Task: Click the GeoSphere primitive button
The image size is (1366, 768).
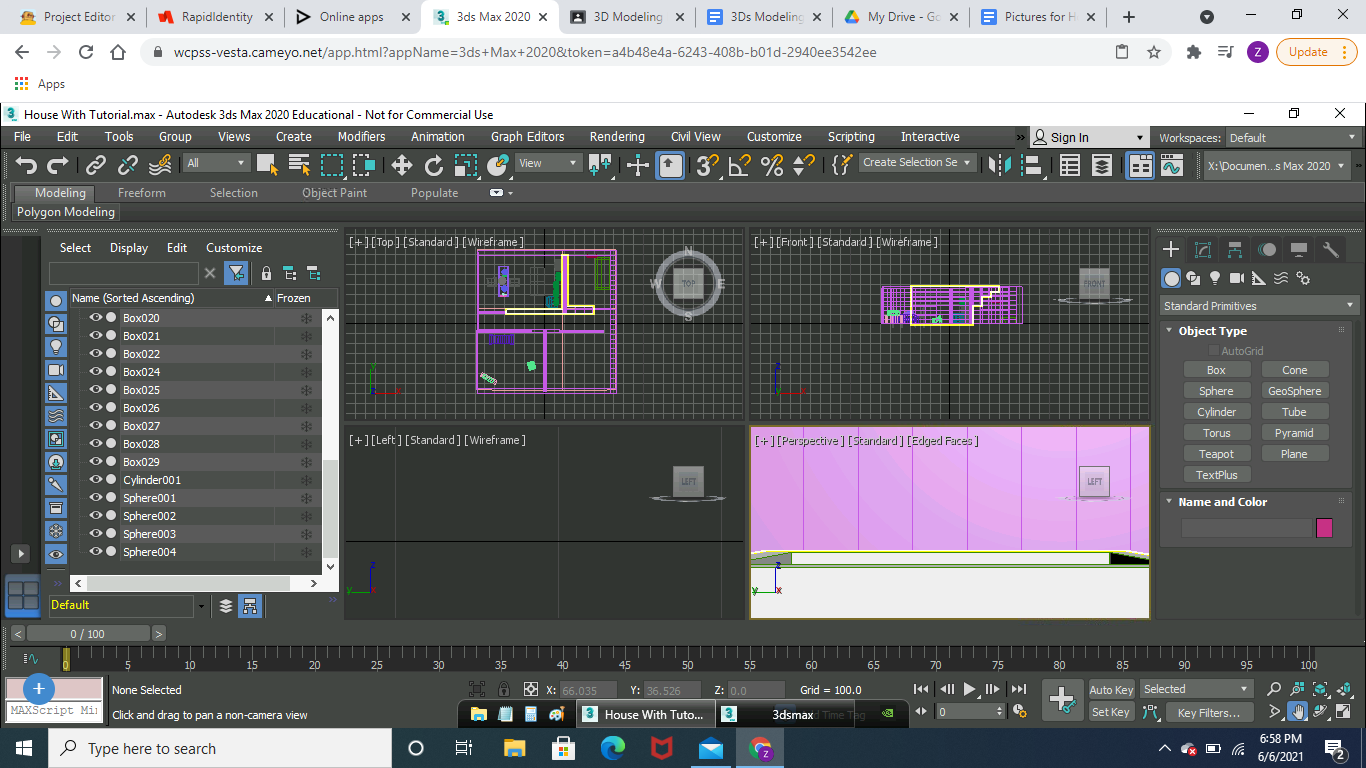Action: (x=1294, y=391)
